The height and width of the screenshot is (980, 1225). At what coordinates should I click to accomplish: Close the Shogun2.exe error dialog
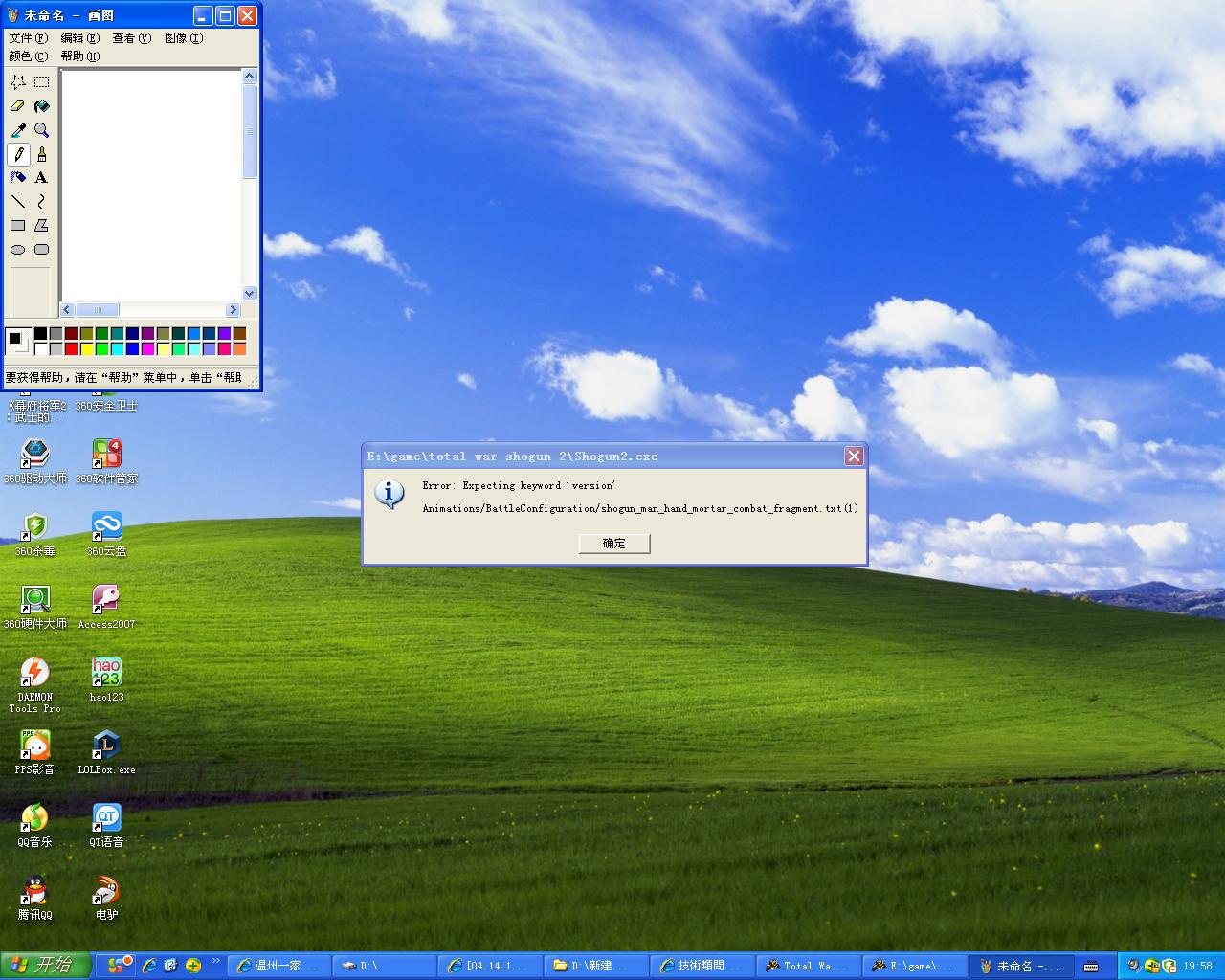854,457
